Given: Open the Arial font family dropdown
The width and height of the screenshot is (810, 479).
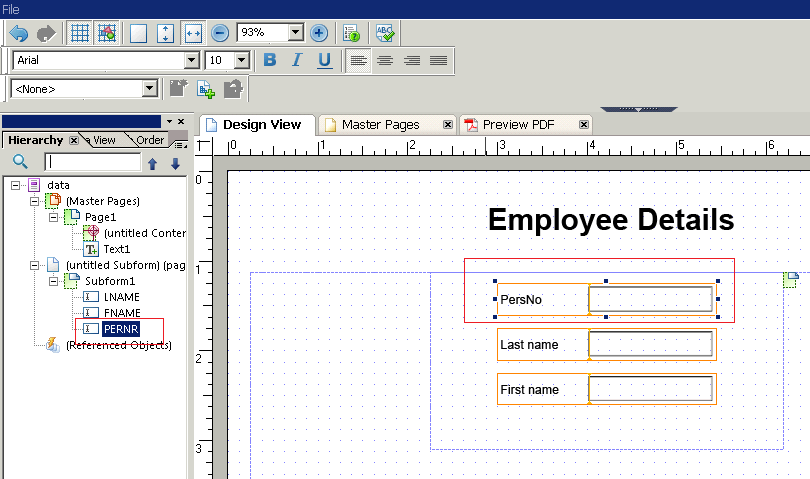Looking at the screenshot, I should coord(191,61).
